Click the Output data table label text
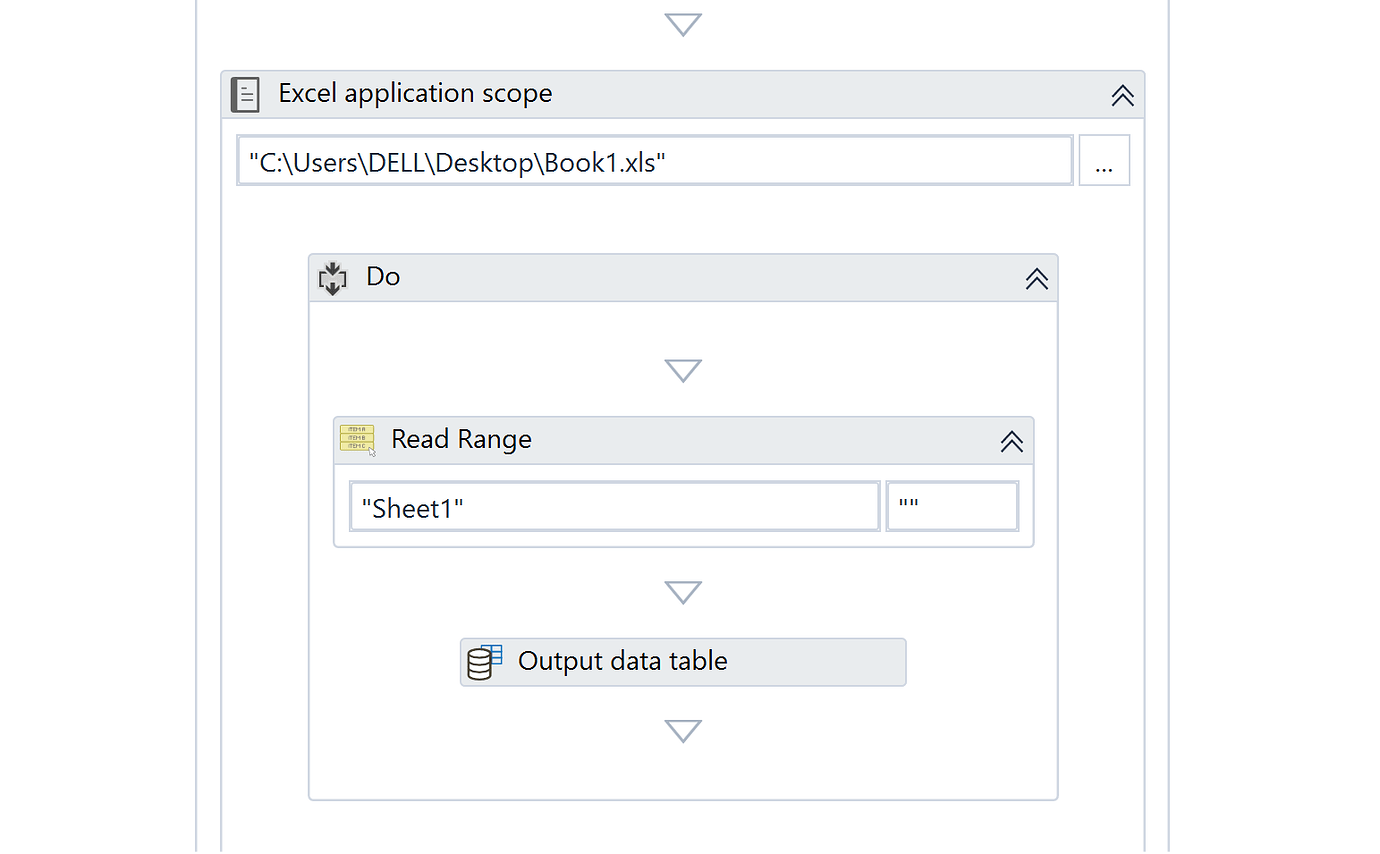 (x=621, y=661)
